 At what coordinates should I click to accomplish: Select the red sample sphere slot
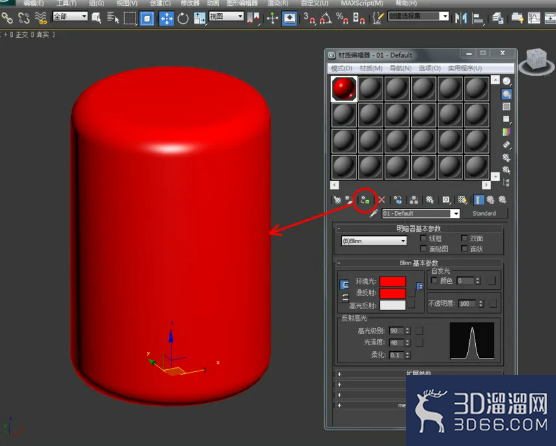pos(344,89)
